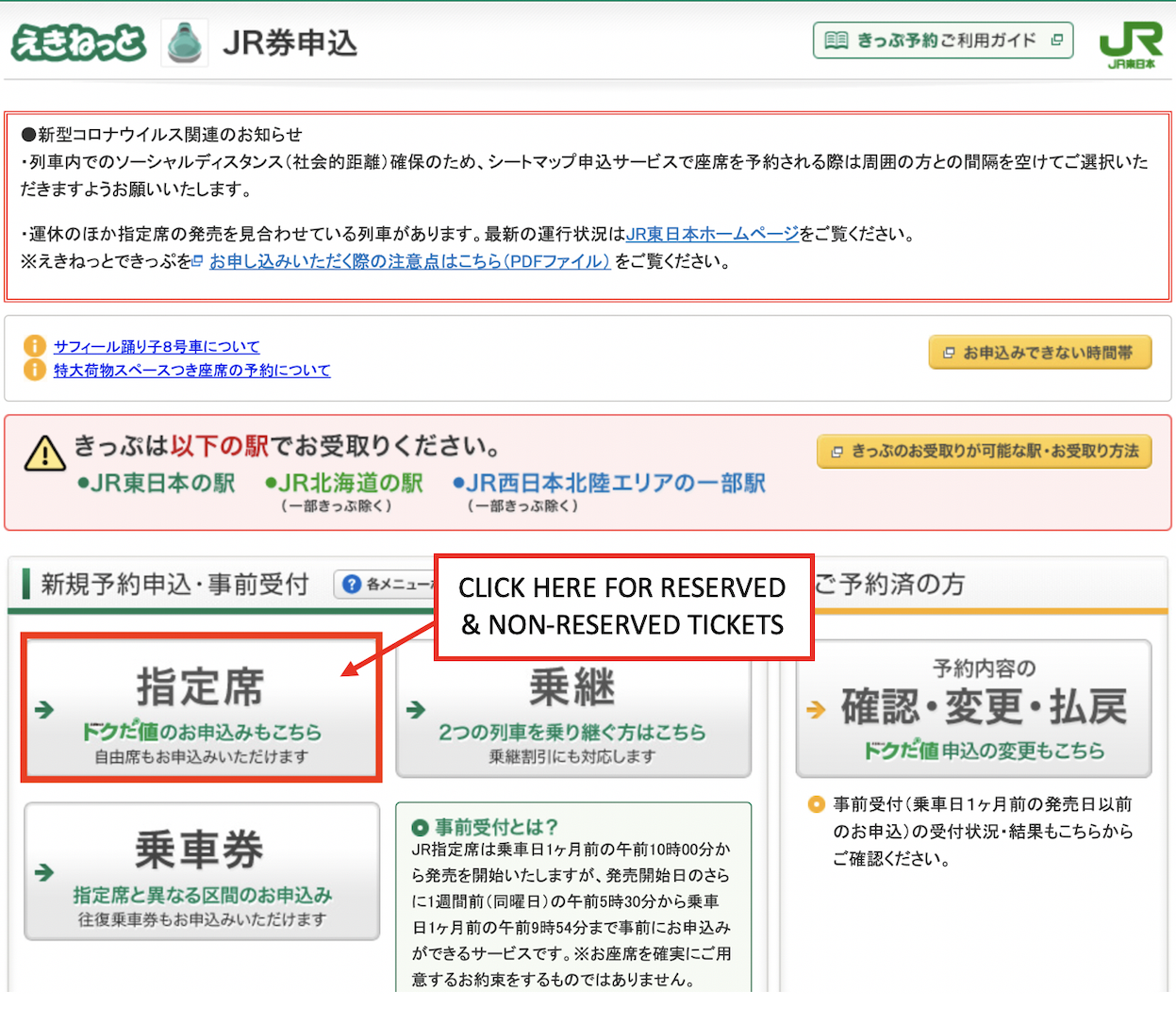
Task: Click the blue question mark help icon
Action: point(352,585)
